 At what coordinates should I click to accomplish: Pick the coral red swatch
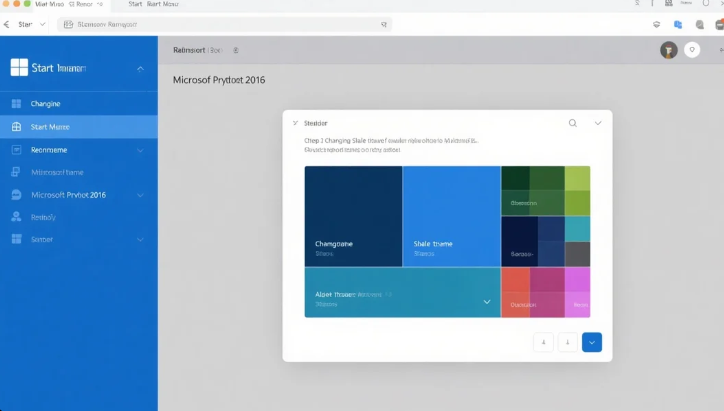(x=515, y=292)
